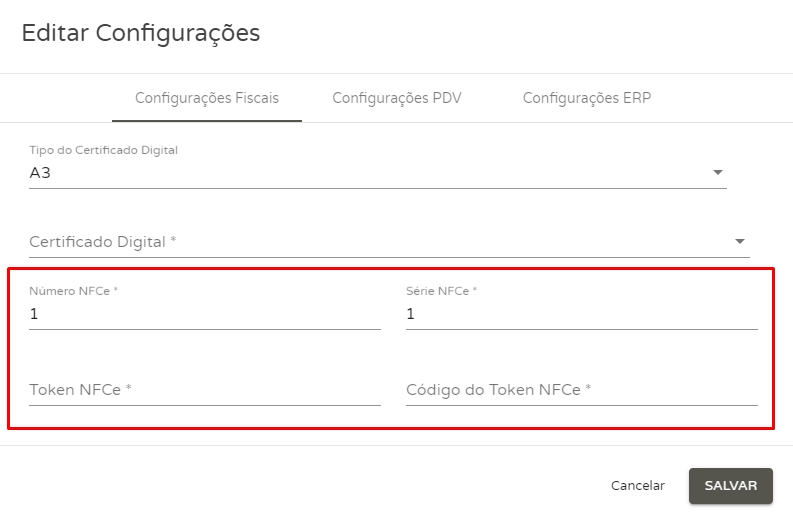The image size is (793, 519).
Task: Go to the Configurações ERP tab
Action: pyautogui.click(x=587, y=98)
